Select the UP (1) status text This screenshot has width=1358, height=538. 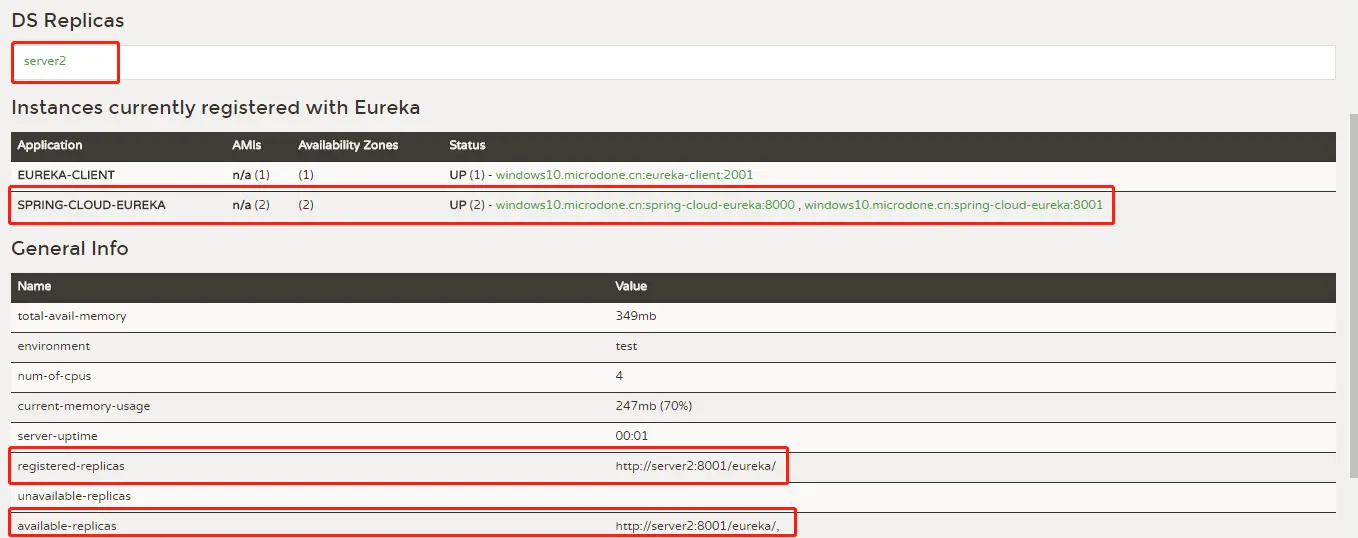(467, 175)
